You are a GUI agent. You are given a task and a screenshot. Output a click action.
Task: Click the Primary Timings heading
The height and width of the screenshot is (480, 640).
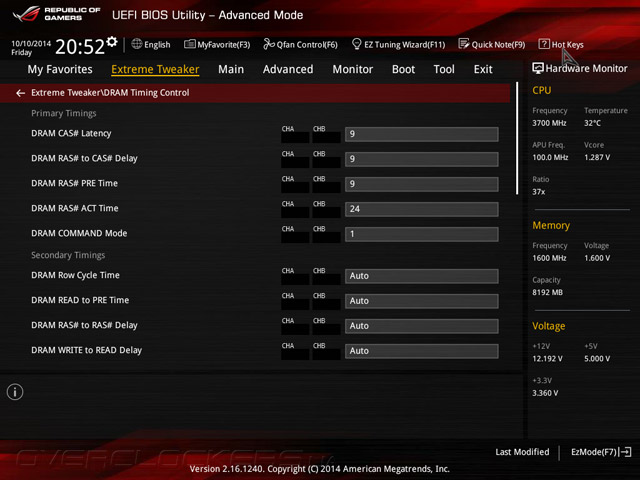click(x=64, y=113)
